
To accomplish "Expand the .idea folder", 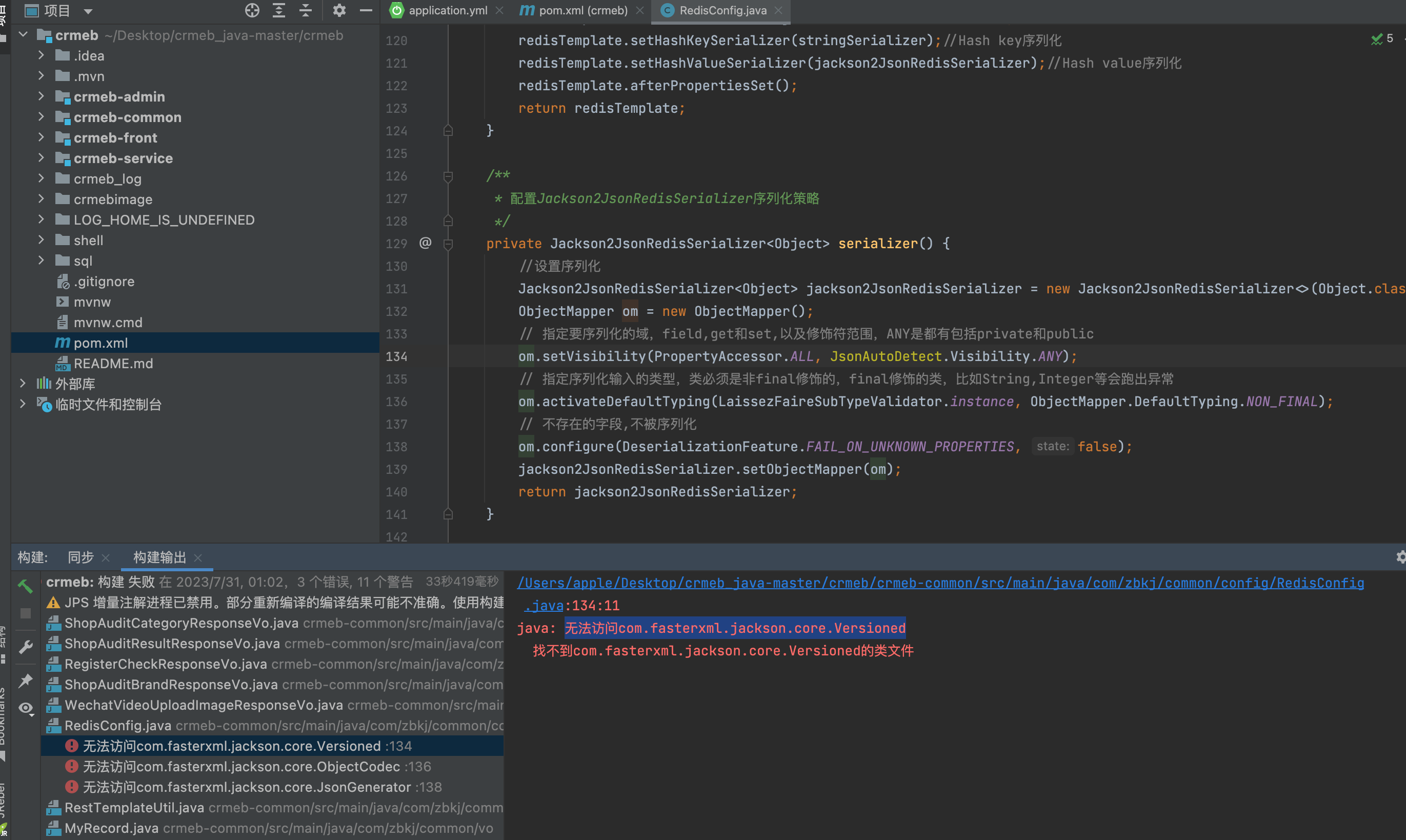I will 42,55.
